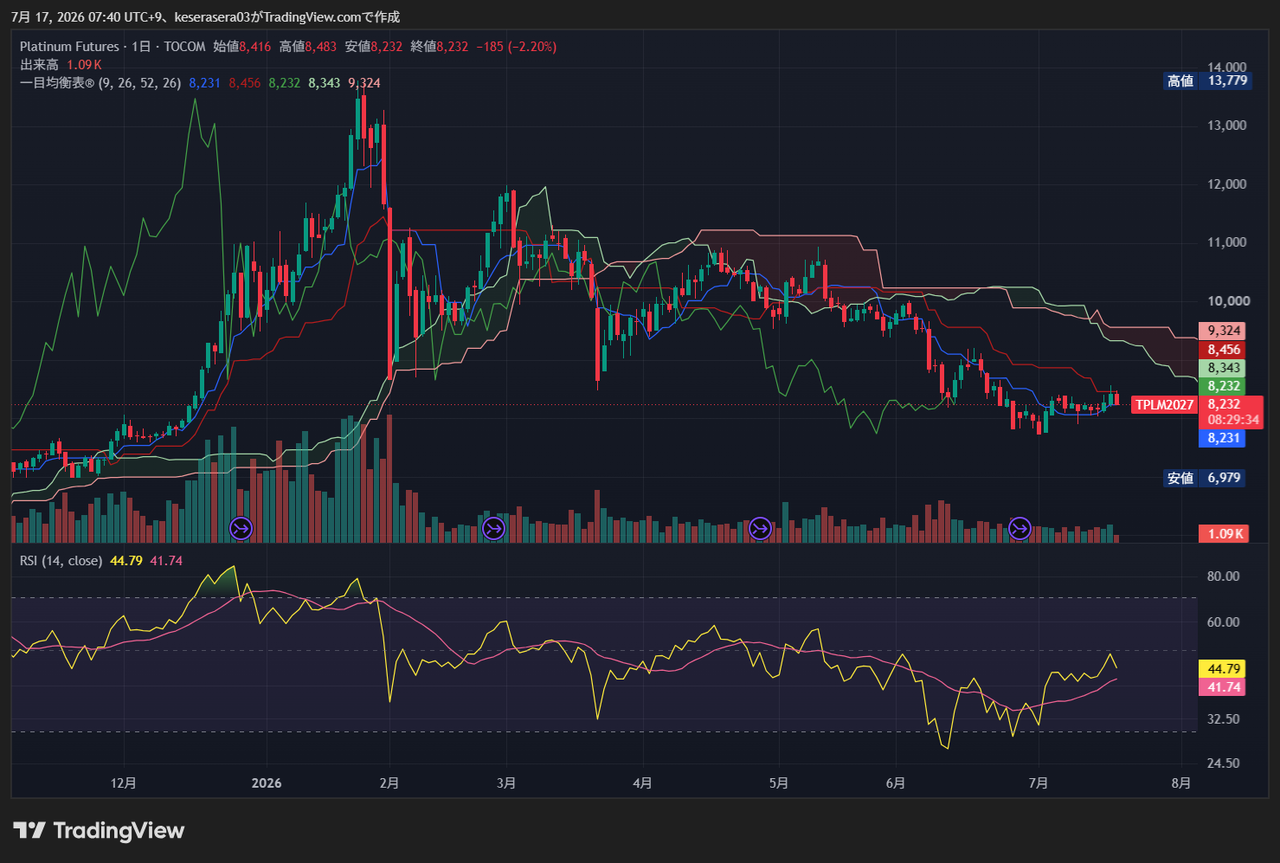
Task: Click the blue 8,231 tag on the price axis
Action: click(x=1224, y=438)
